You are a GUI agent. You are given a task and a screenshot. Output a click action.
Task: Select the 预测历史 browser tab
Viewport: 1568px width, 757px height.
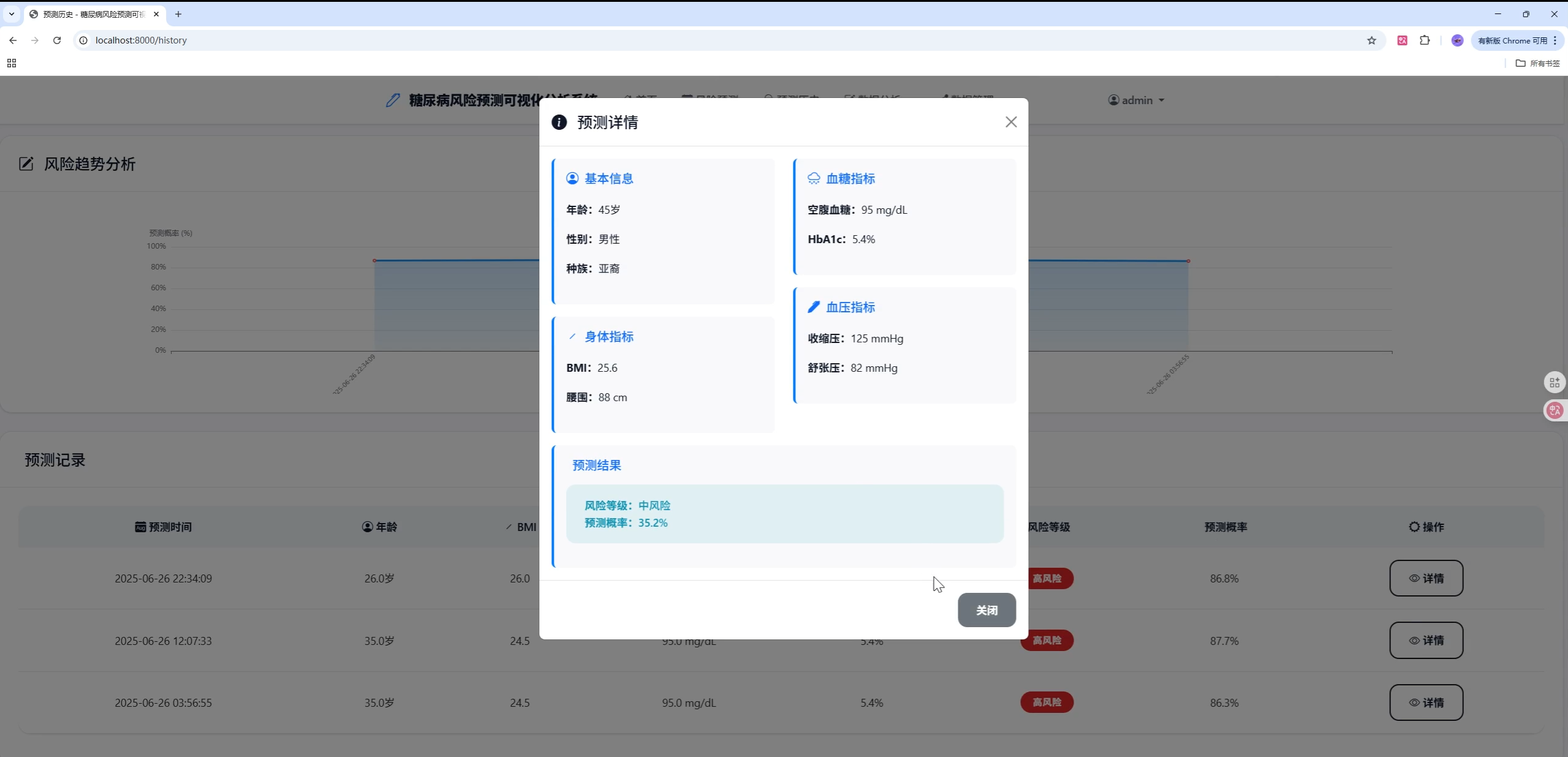pos(93,13)
